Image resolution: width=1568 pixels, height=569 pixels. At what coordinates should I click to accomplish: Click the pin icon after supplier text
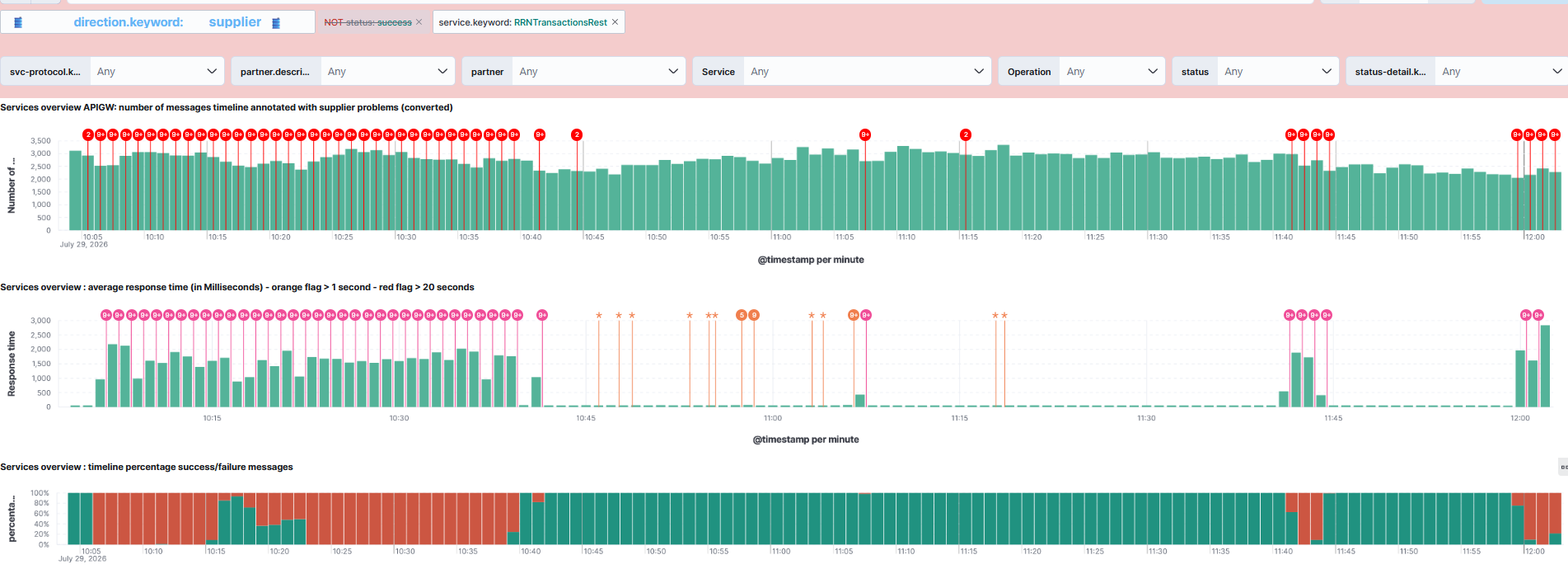[276, 23]
